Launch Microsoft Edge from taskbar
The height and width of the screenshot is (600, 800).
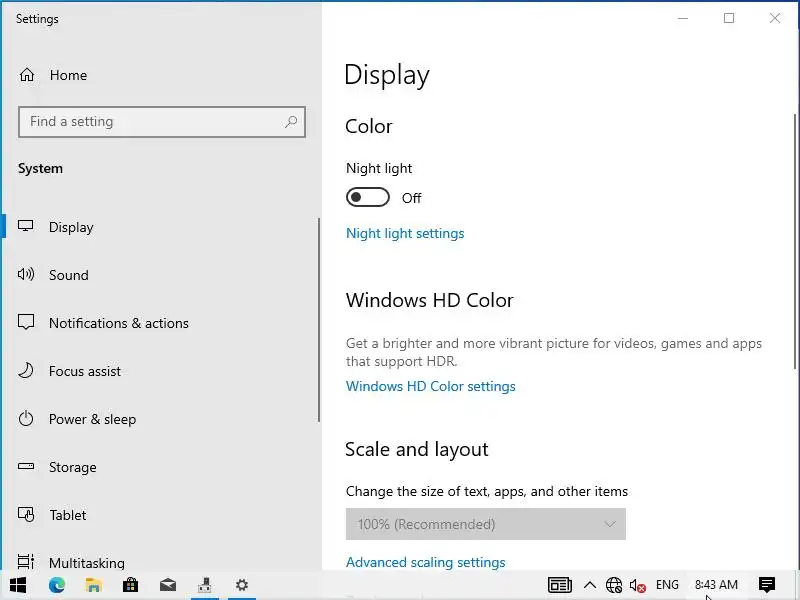pos(57,585)
